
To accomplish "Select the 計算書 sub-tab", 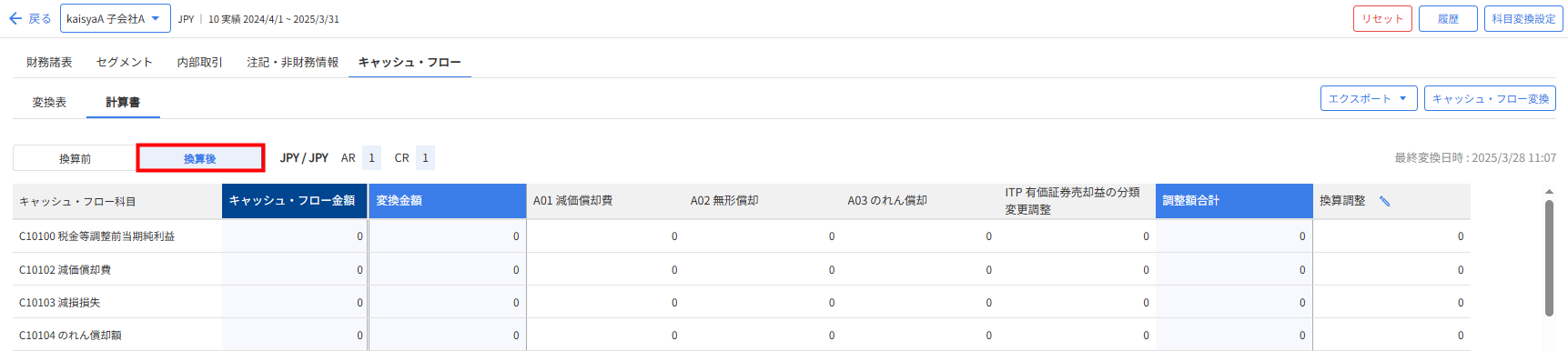I will pyautogui.click(x=123, y=102).
